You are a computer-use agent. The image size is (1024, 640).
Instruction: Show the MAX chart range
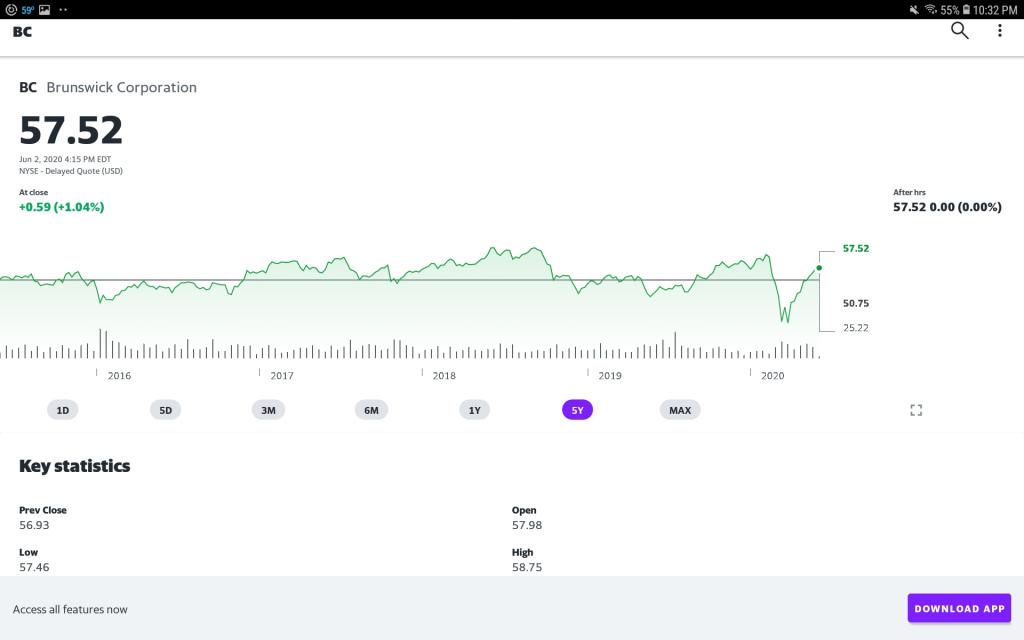click(x=680, y=410)
